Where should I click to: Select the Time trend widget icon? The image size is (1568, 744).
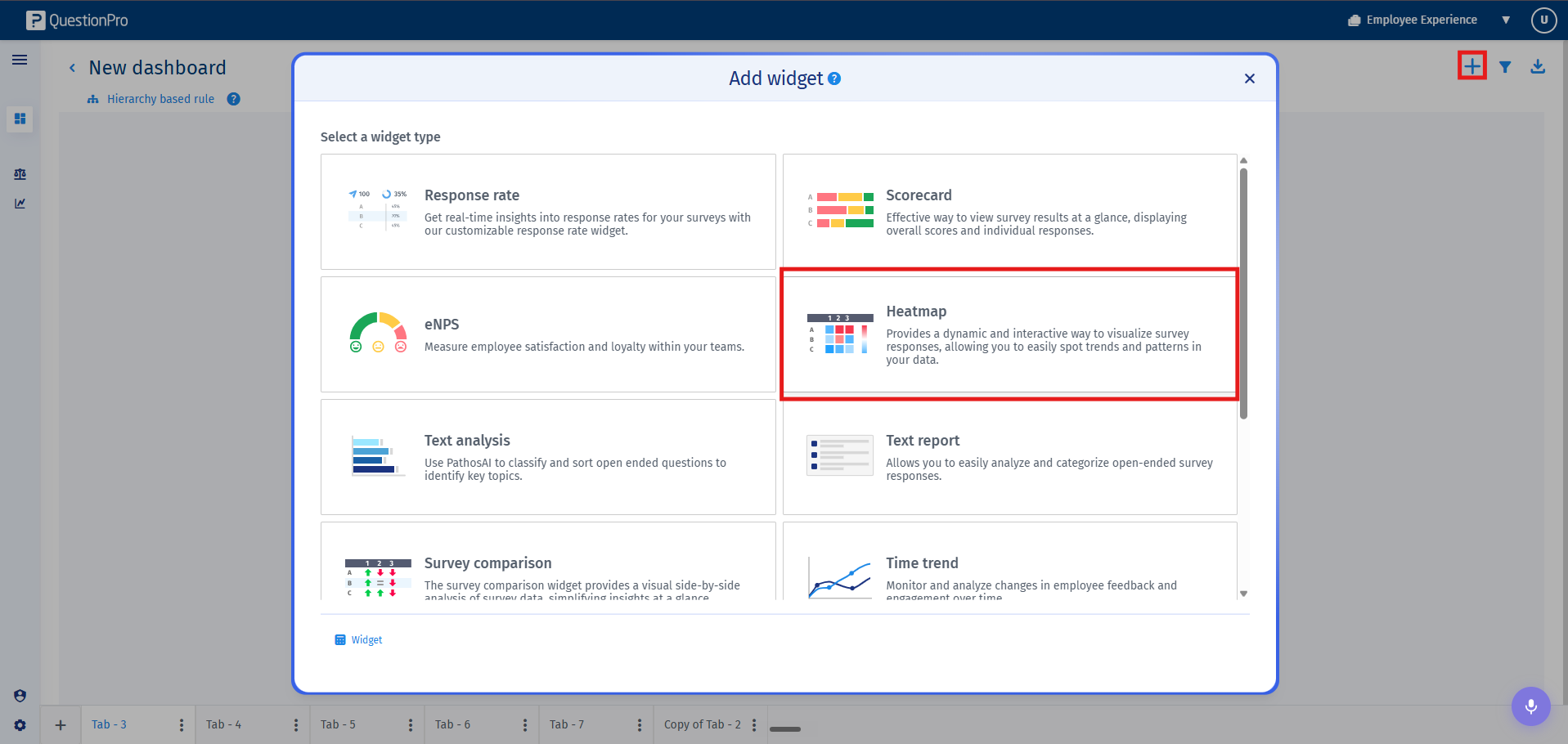(x=840, y=577)
